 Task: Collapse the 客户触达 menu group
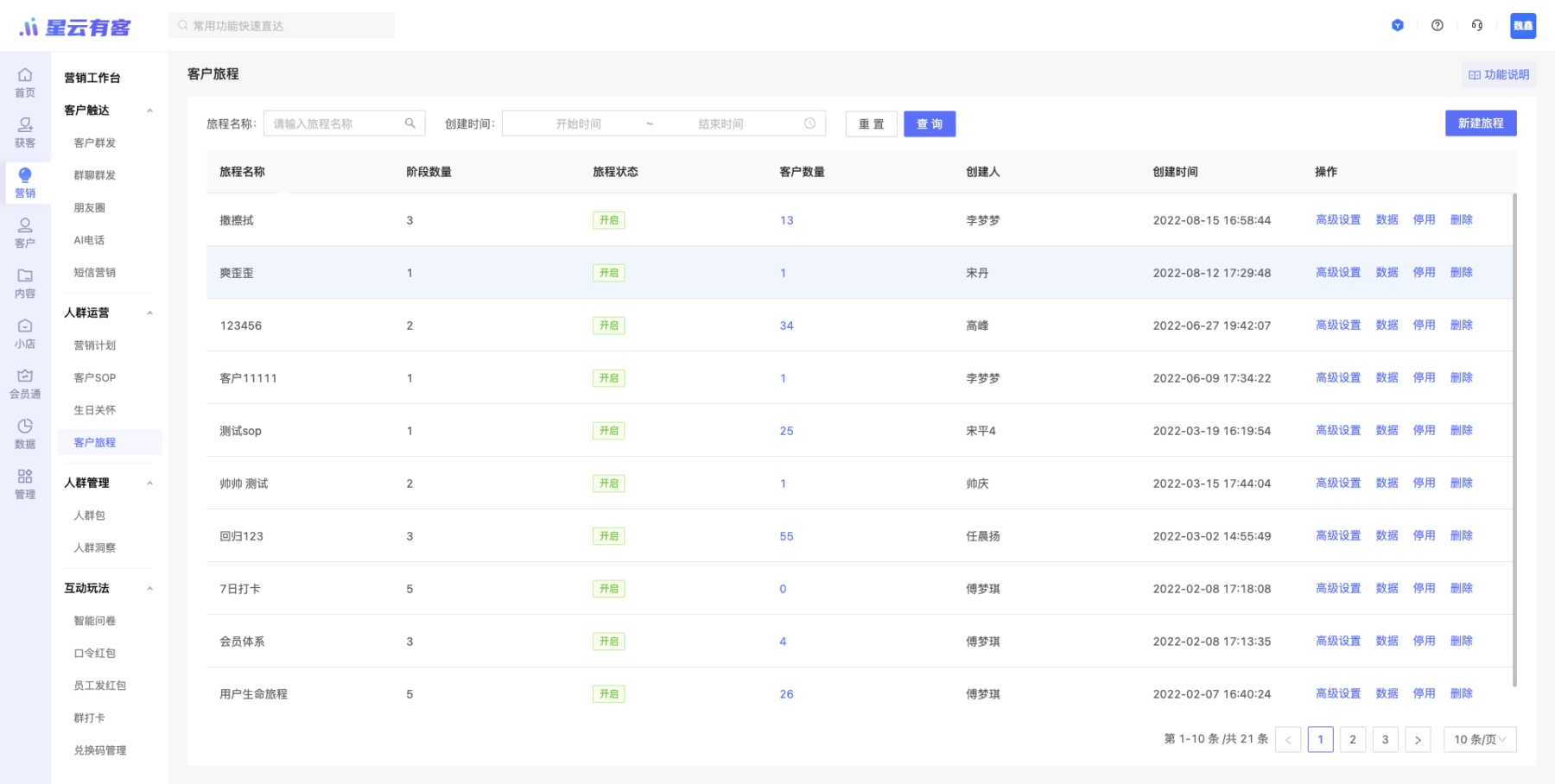click(x=150, y=111)
